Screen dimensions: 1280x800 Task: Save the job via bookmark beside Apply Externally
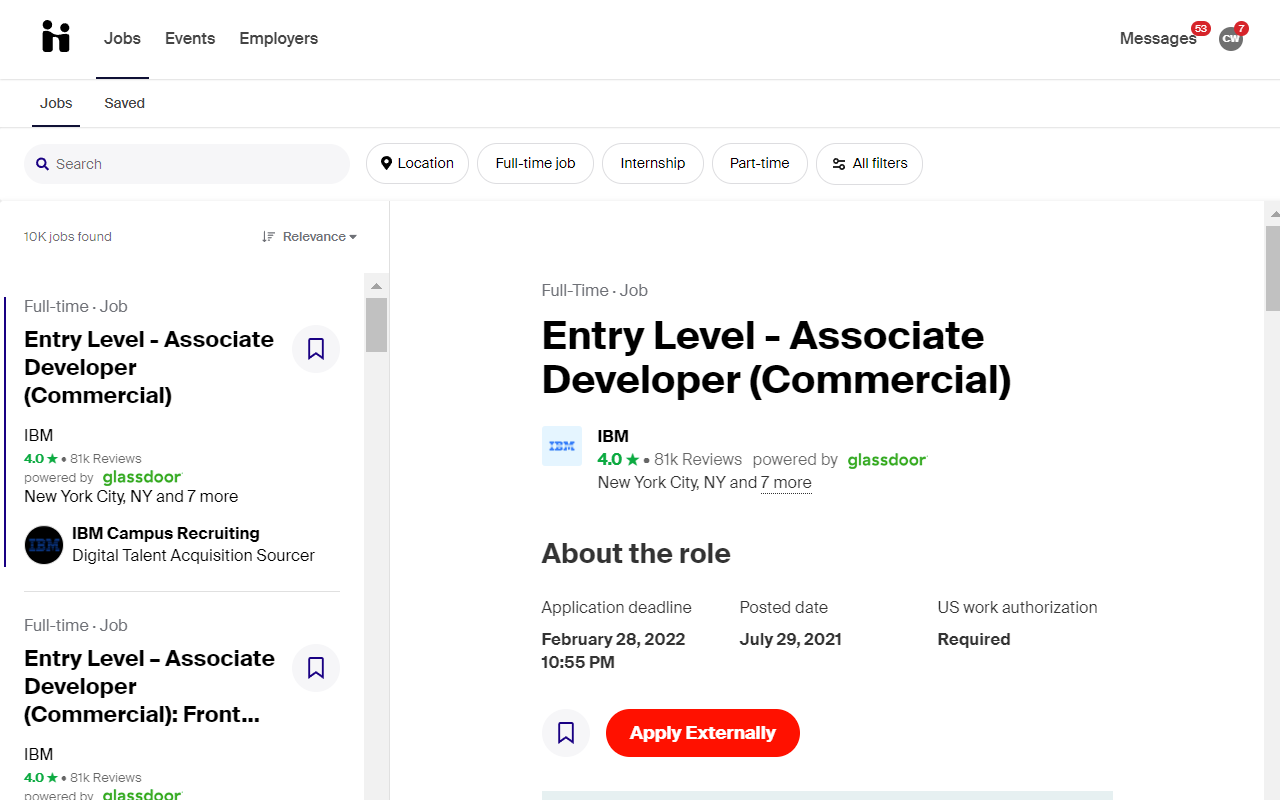tap(566, 733)
